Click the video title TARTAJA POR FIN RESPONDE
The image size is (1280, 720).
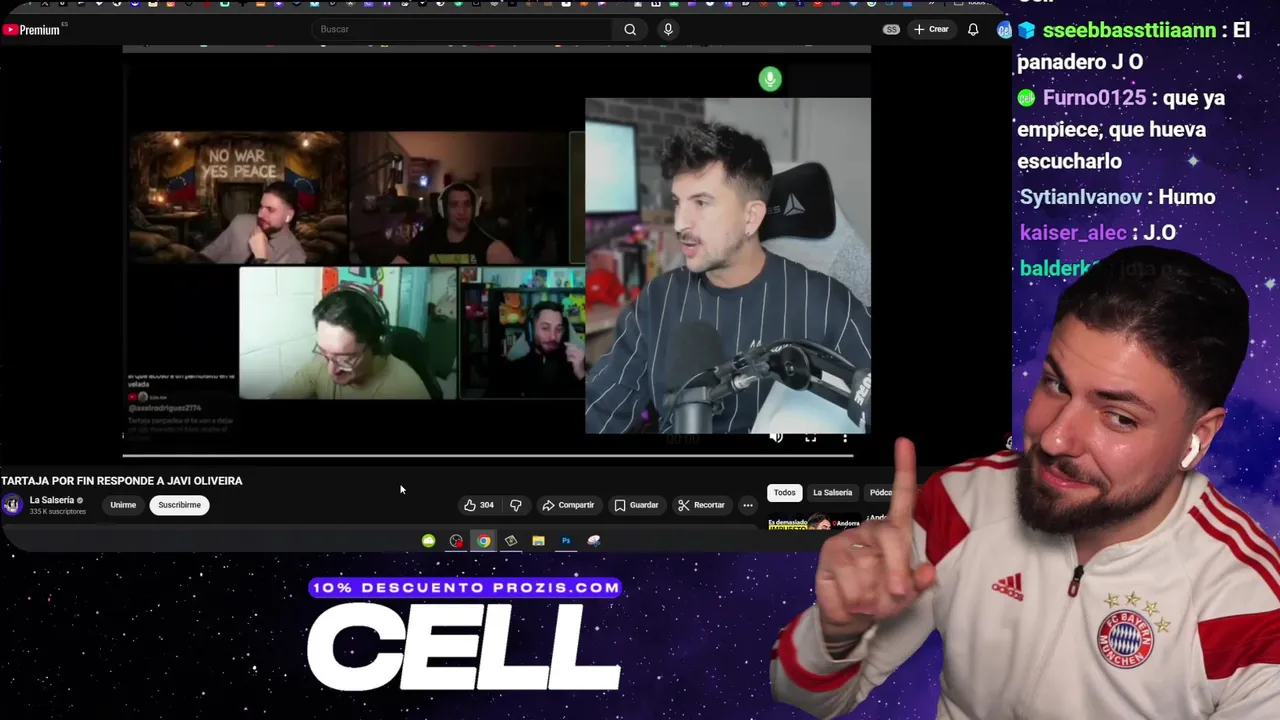click(122, 481)
